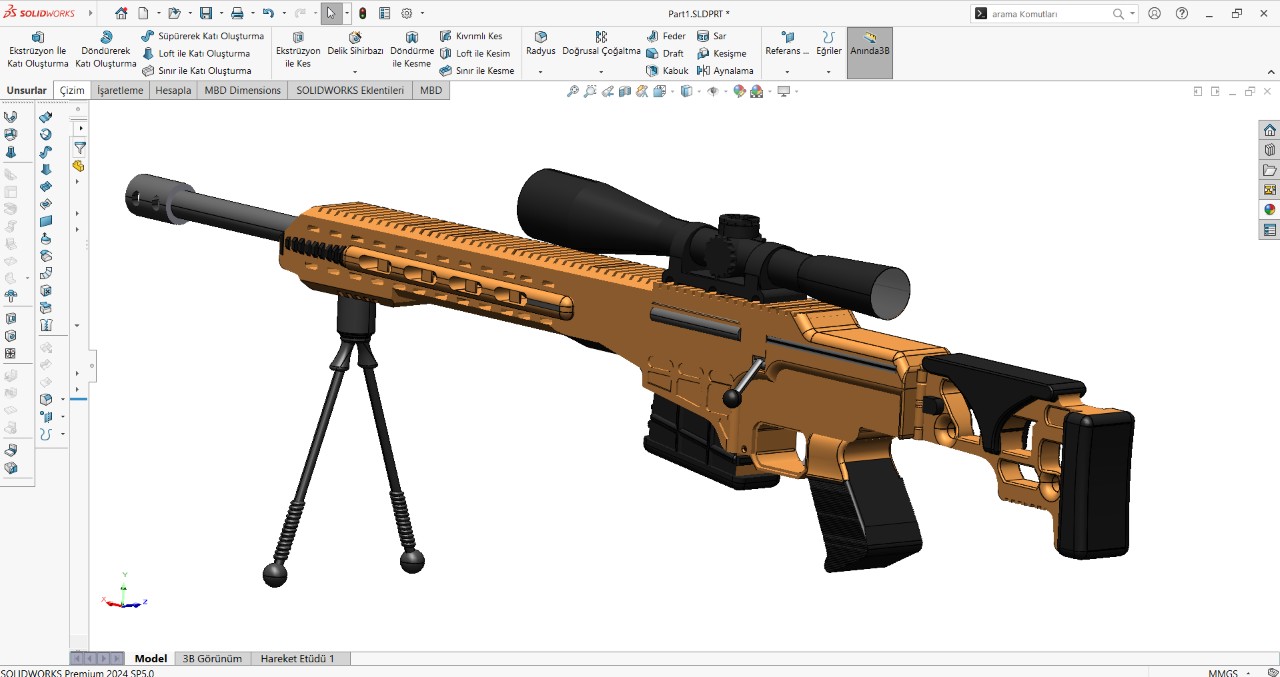Switch to Hareket Etüdü 1 tab
Screen dimensions: 1280x677
click(298, 659)
